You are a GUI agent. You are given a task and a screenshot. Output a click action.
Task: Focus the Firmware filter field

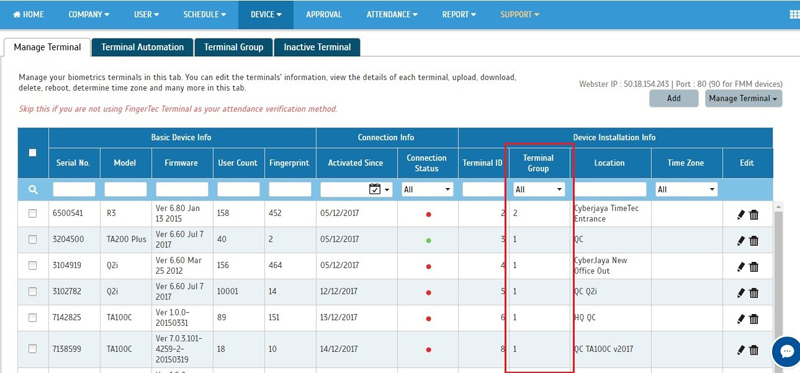pyautogui.click(x=182, y=189)
